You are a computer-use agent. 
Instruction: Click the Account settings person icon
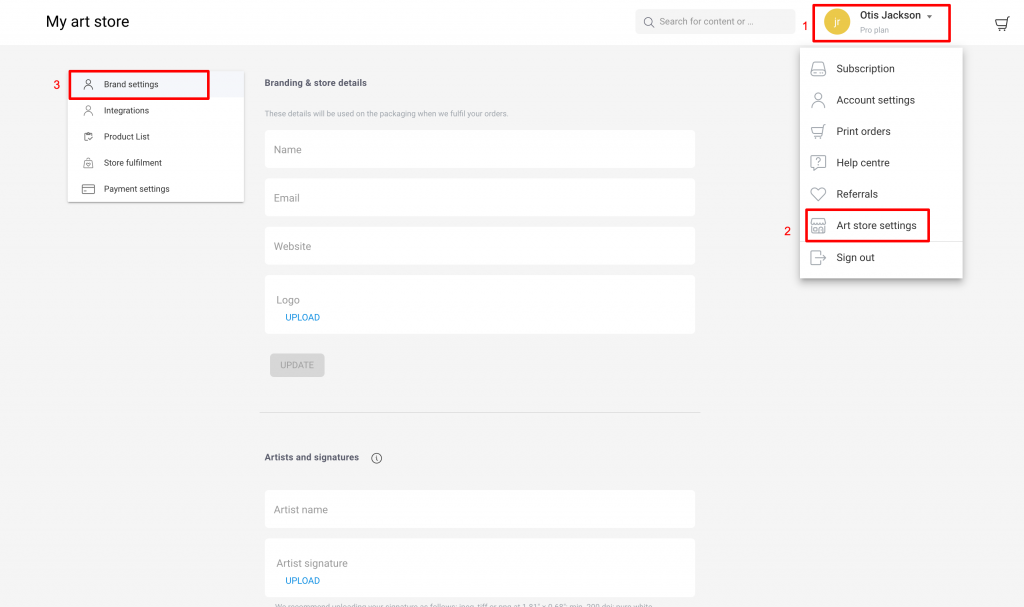818,100
